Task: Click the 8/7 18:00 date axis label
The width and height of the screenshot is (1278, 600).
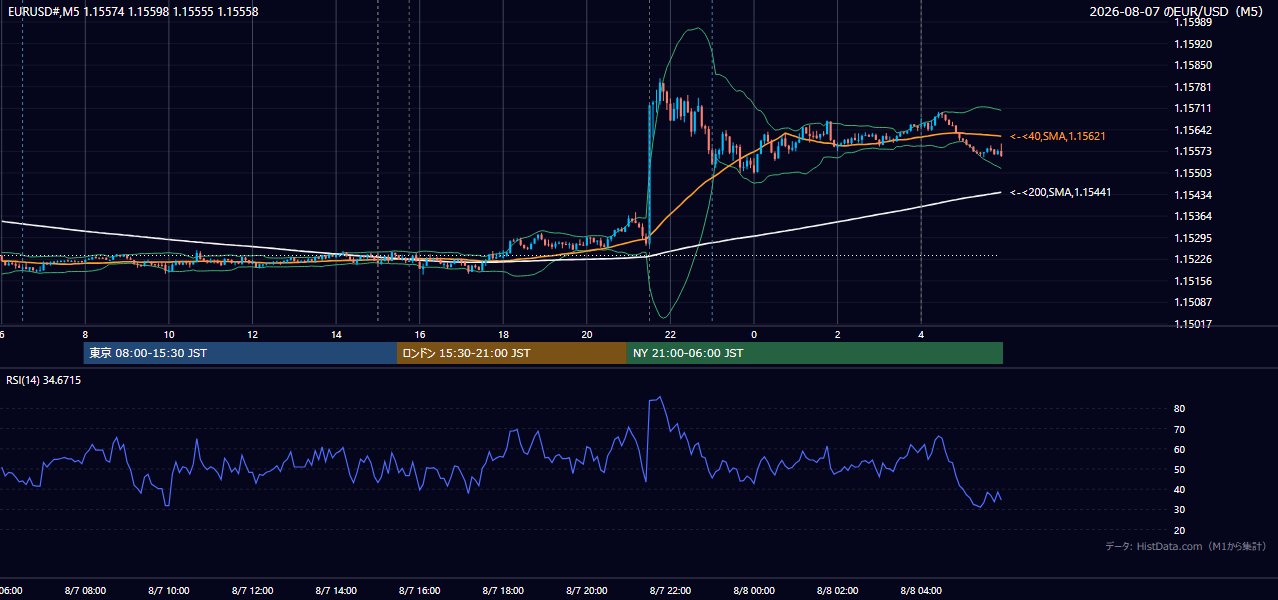Action: point(504,591)
